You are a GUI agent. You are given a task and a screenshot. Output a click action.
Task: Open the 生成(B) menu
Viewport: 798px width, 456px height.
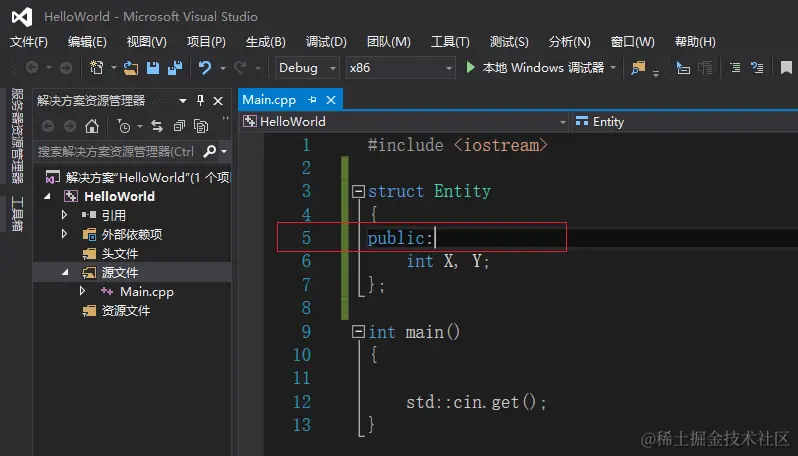(266, 42)
